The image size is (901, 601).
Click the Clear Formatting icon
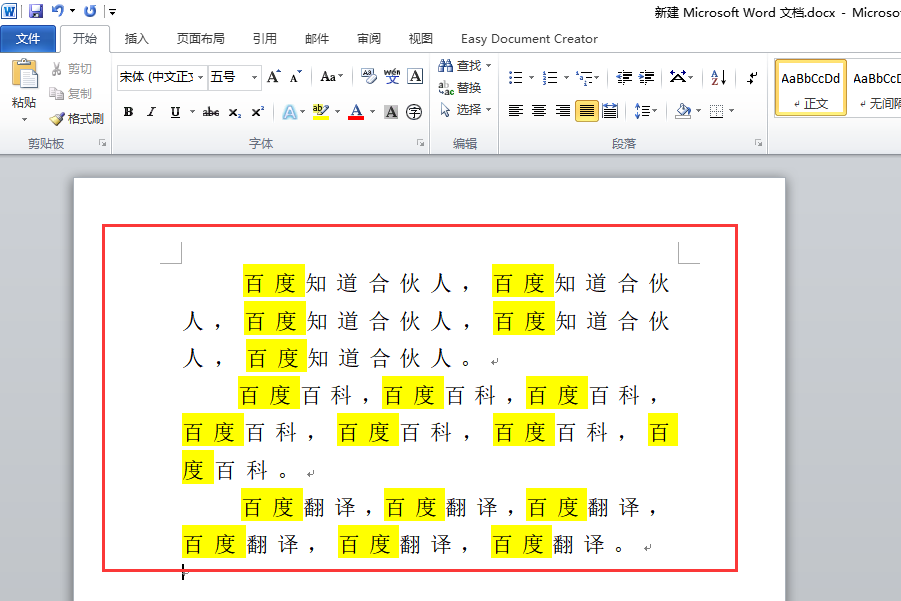click(369, 76)
